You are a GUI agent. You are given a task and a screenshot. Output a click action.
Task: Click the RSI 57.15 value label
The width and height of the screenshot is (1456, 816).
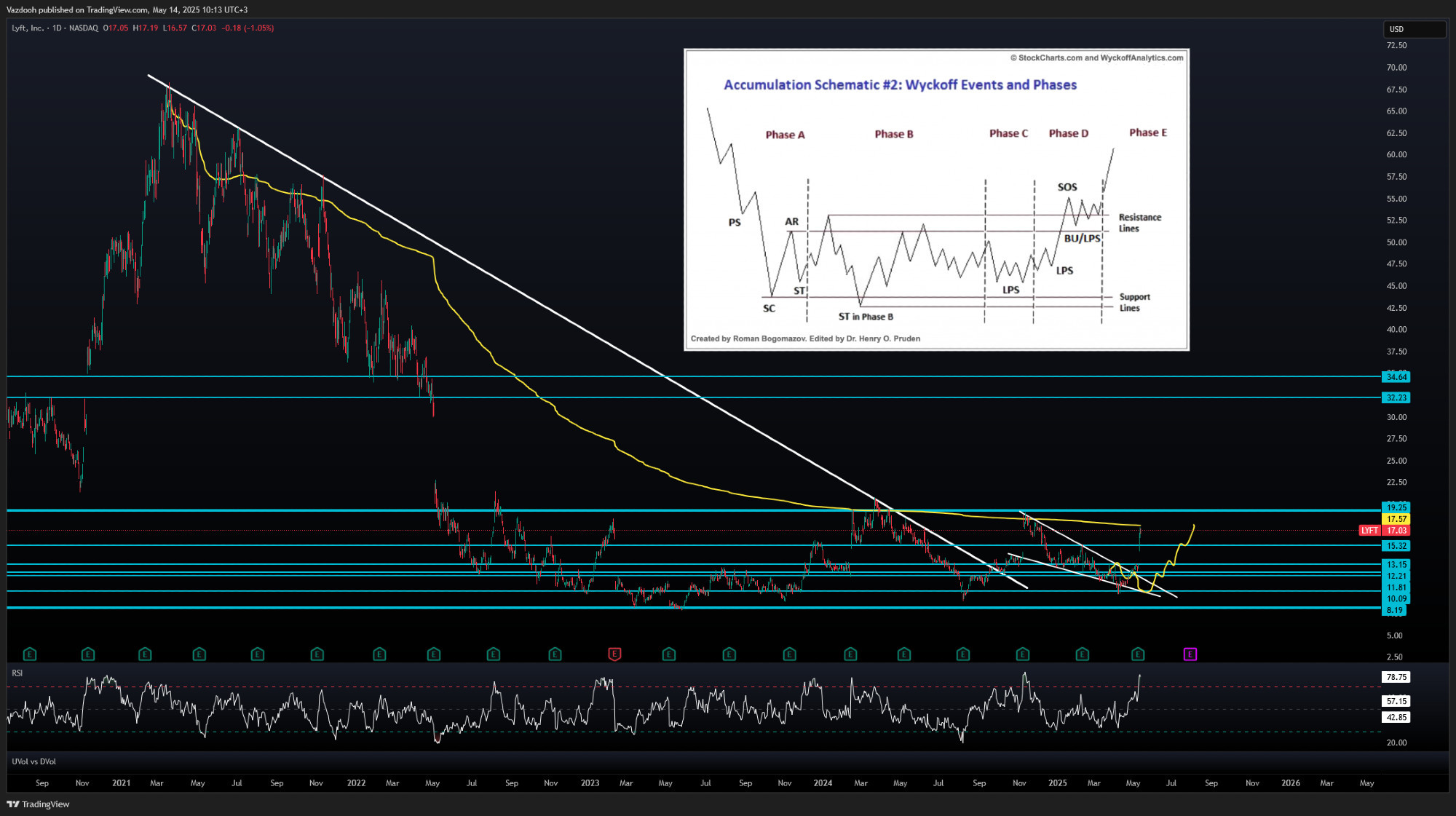tap(1396, 701)
